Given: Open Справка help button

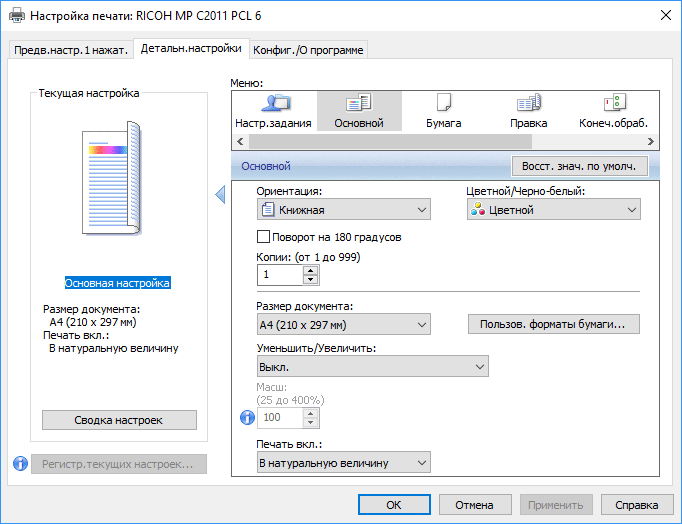Looking at the screenshot, I should pos(637,505).
